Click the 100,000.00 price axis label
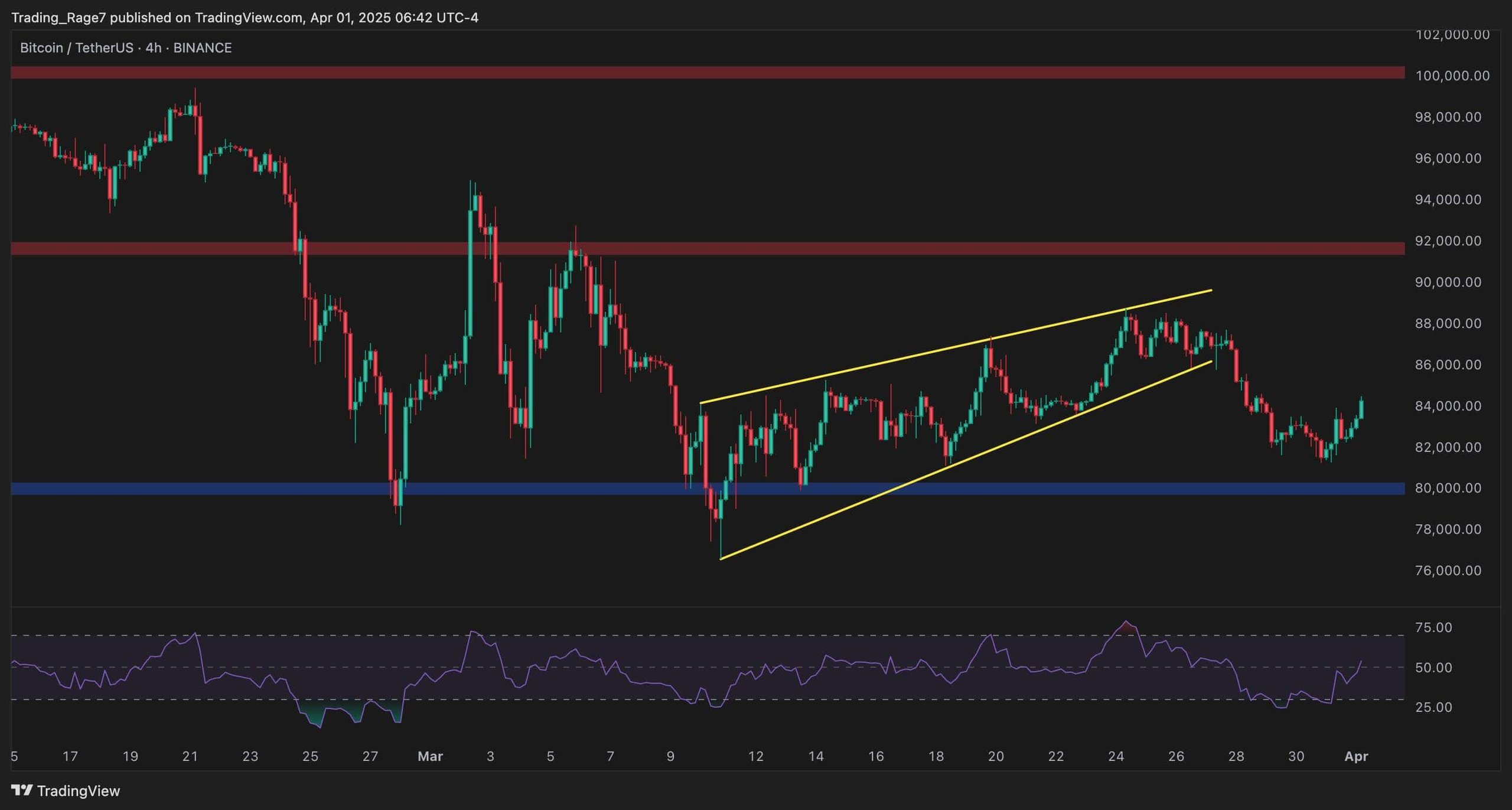The height and width of the screenshot is (810, 1512). click(1452, 76)
